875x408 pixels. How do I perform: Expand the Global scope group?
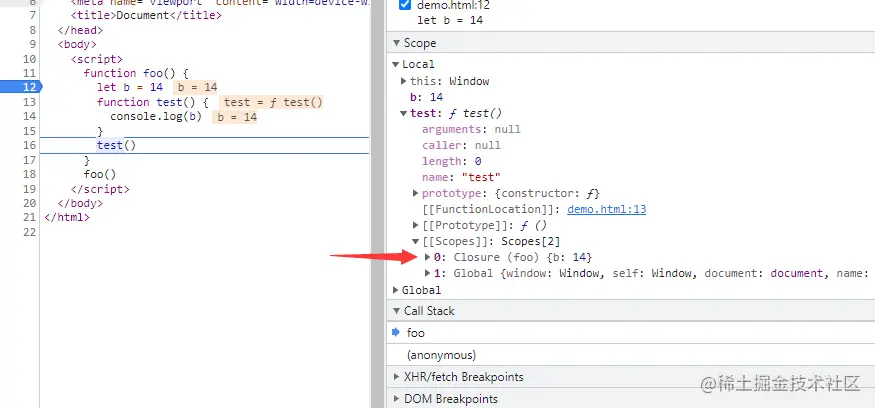(x=396, y=290)
